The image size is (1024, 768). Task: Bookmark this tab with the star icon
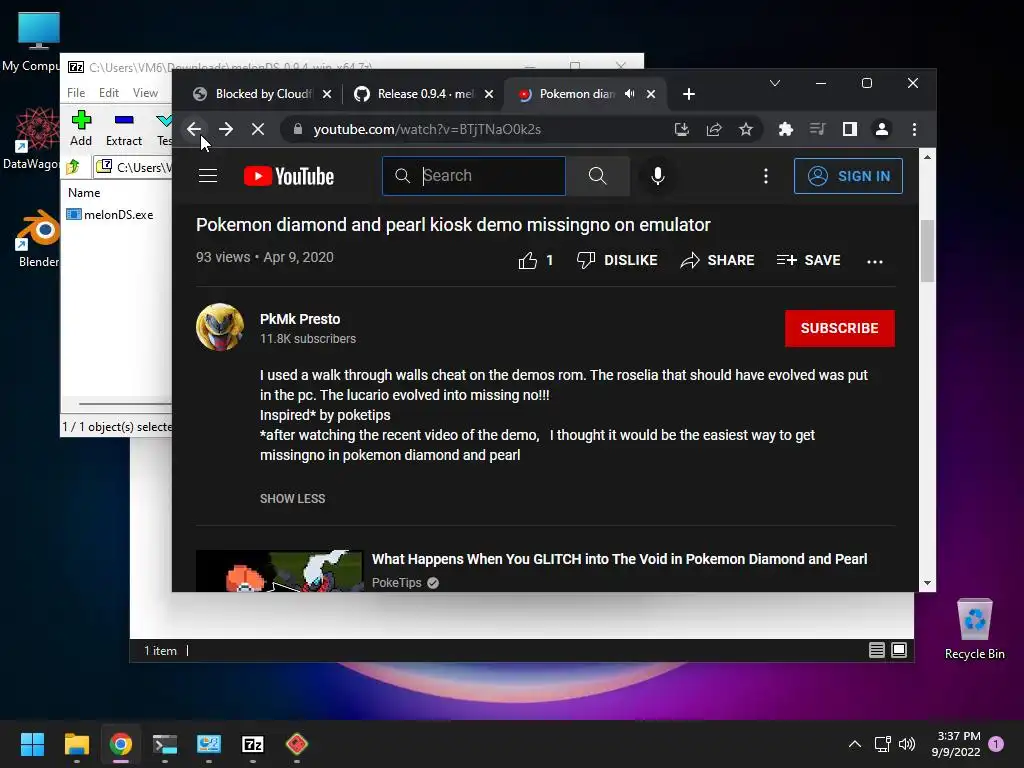point(746,129)
